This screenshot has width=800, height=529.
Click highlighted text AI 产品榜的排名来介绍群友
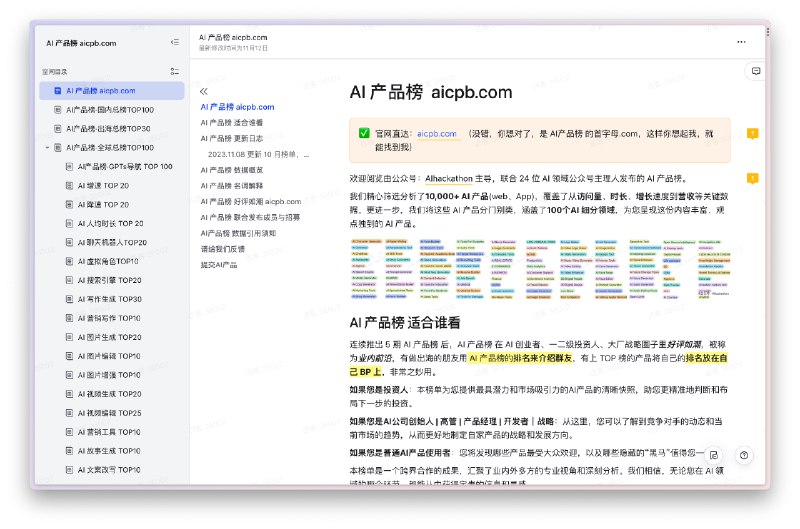[521, 358]
